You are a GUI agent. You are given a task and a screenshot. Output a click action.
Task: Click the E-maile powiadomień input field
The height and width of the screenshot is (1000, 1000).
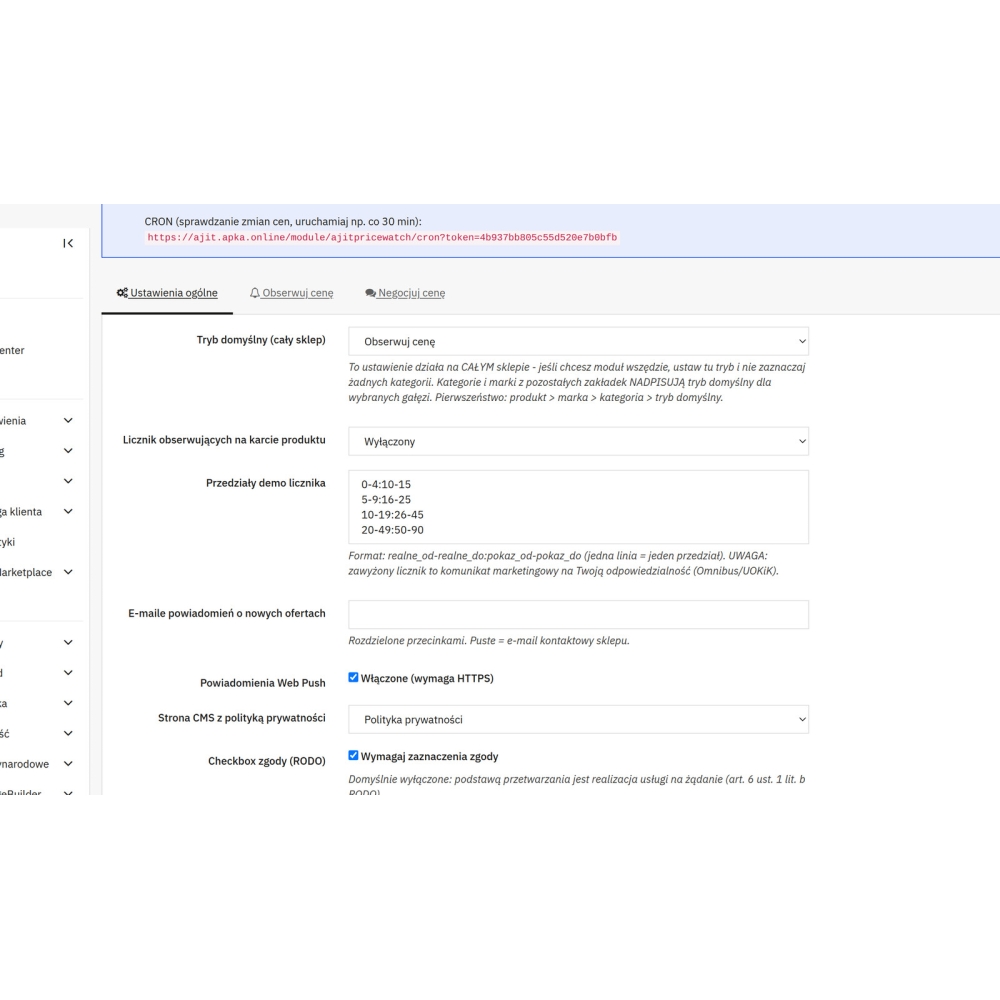coord(578,614)
